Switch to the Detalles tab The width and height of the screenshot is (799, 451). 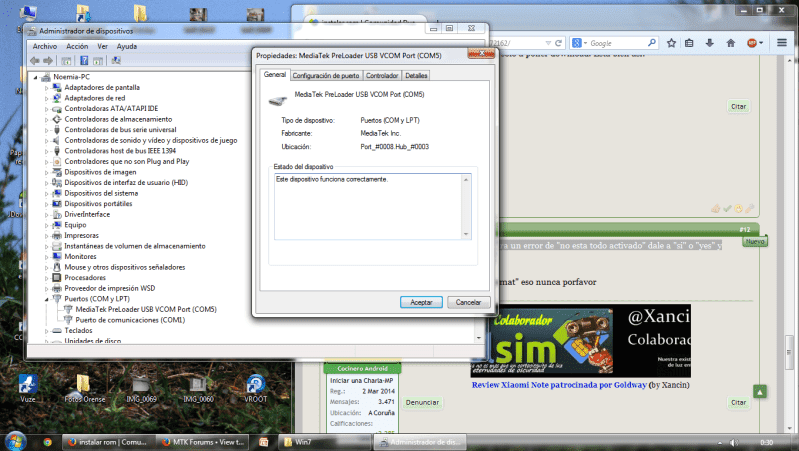416,75
